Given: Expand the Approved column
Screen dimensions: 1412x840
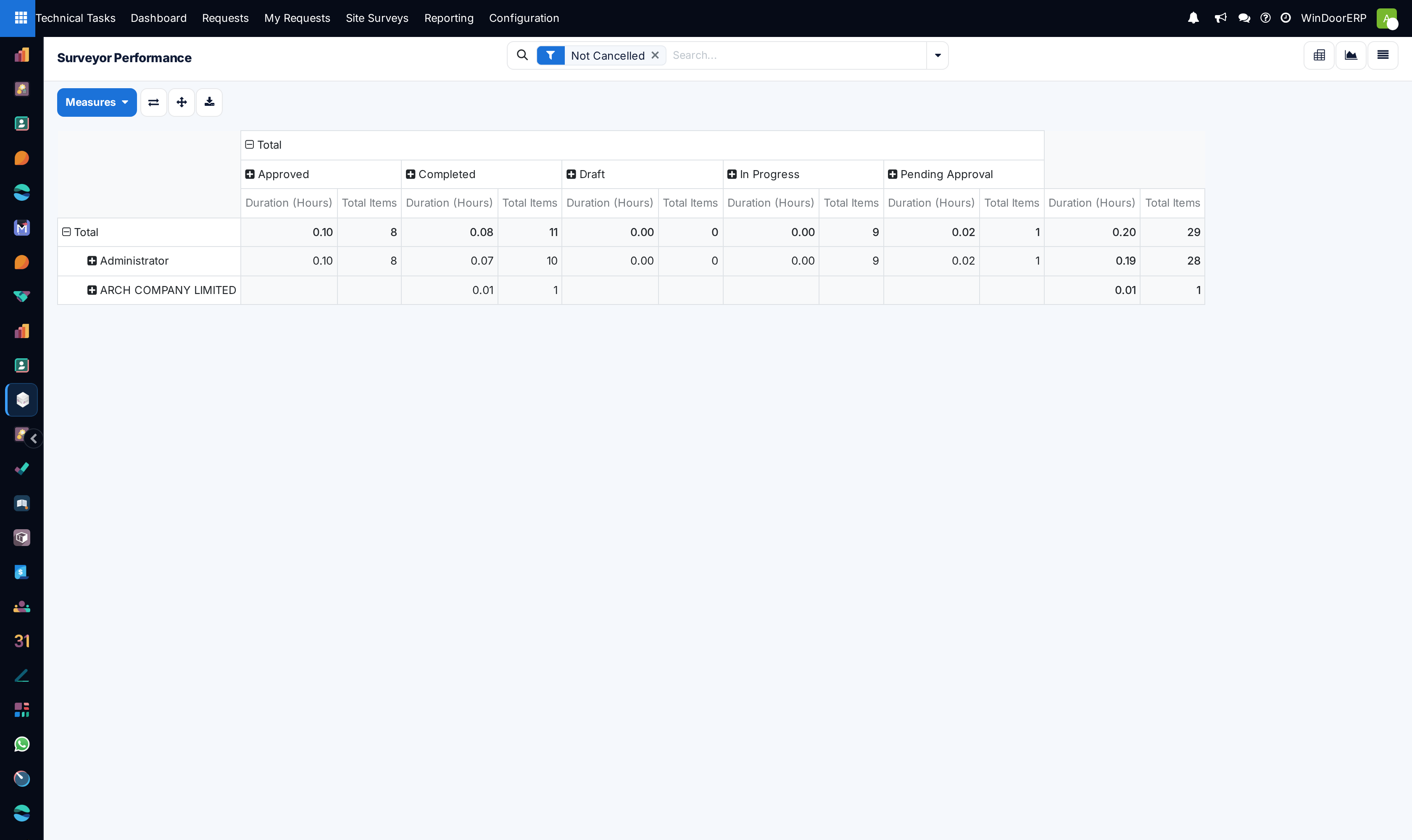Looking at the screenshot, I should pyautogui.click(x=250, y=174).
